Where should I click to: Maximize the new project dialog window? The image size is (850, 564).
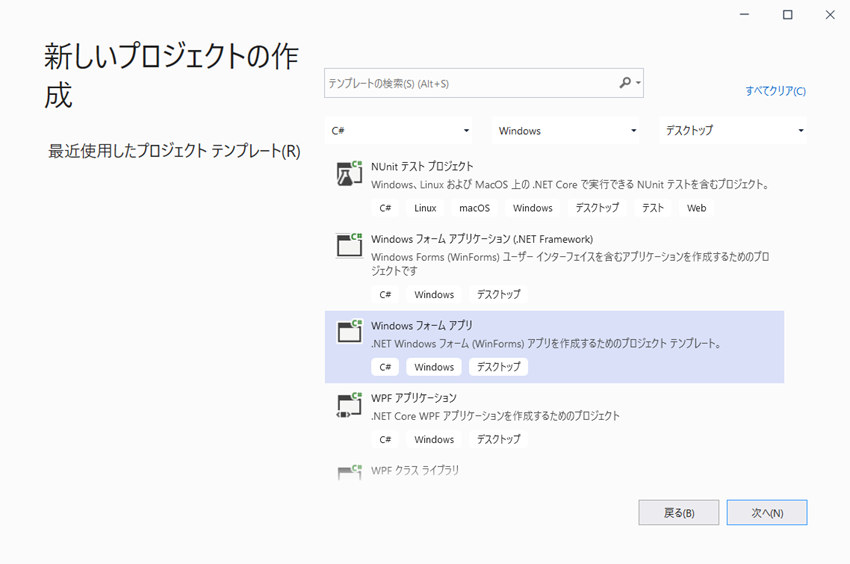787,14
